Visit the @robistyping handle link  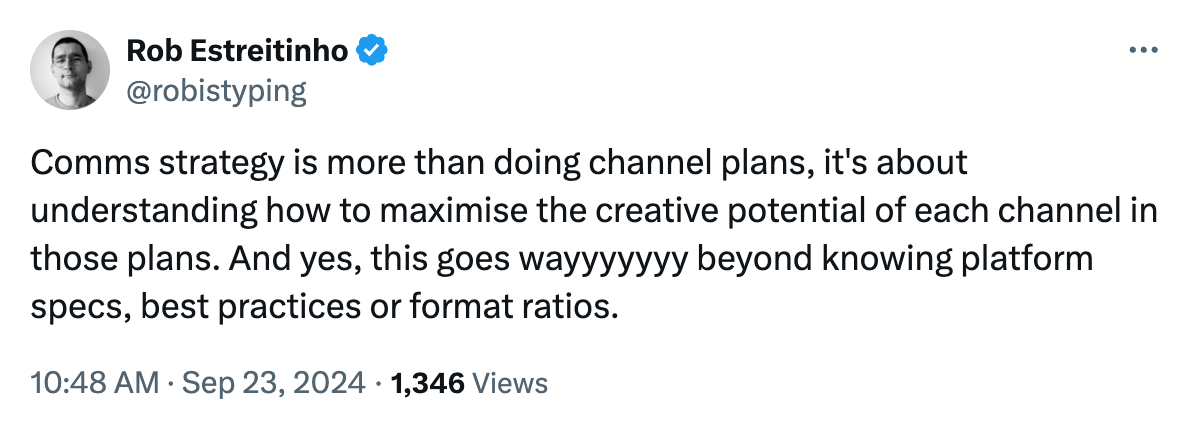coord(216,92)
